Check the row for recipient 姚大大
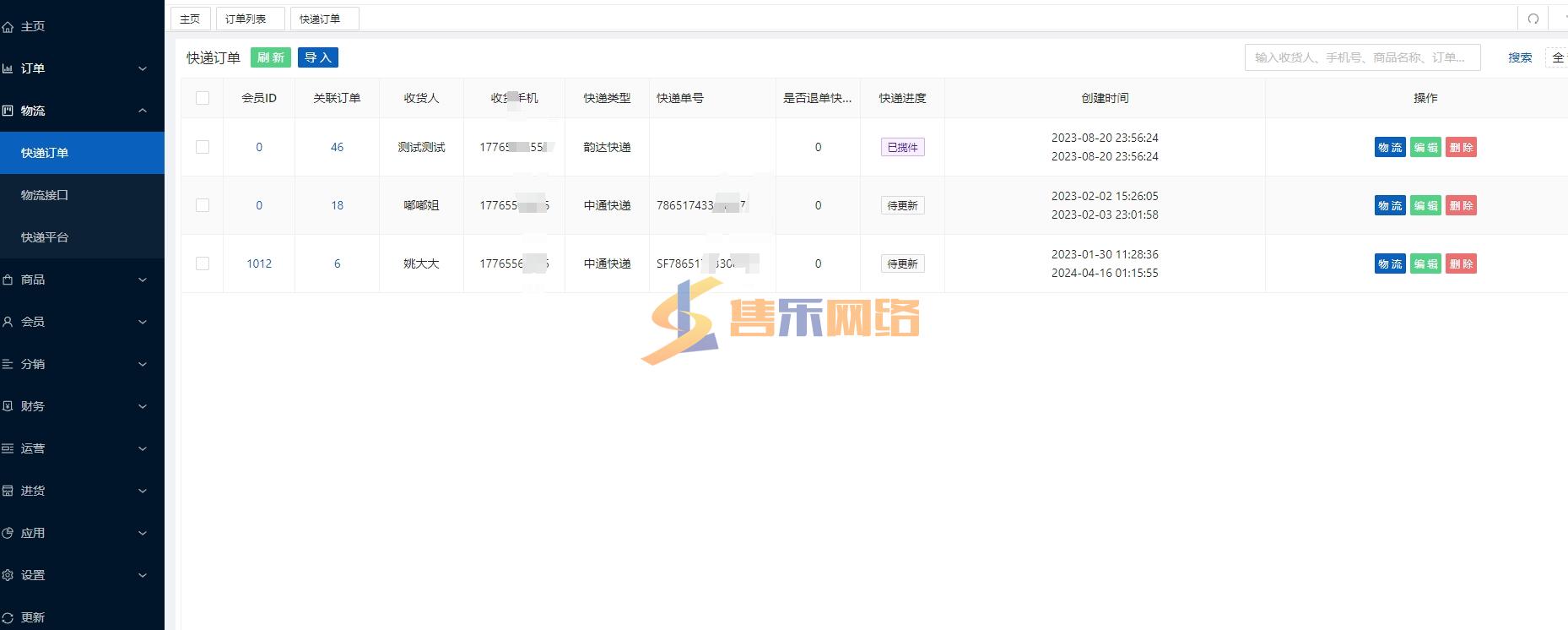 203,263
